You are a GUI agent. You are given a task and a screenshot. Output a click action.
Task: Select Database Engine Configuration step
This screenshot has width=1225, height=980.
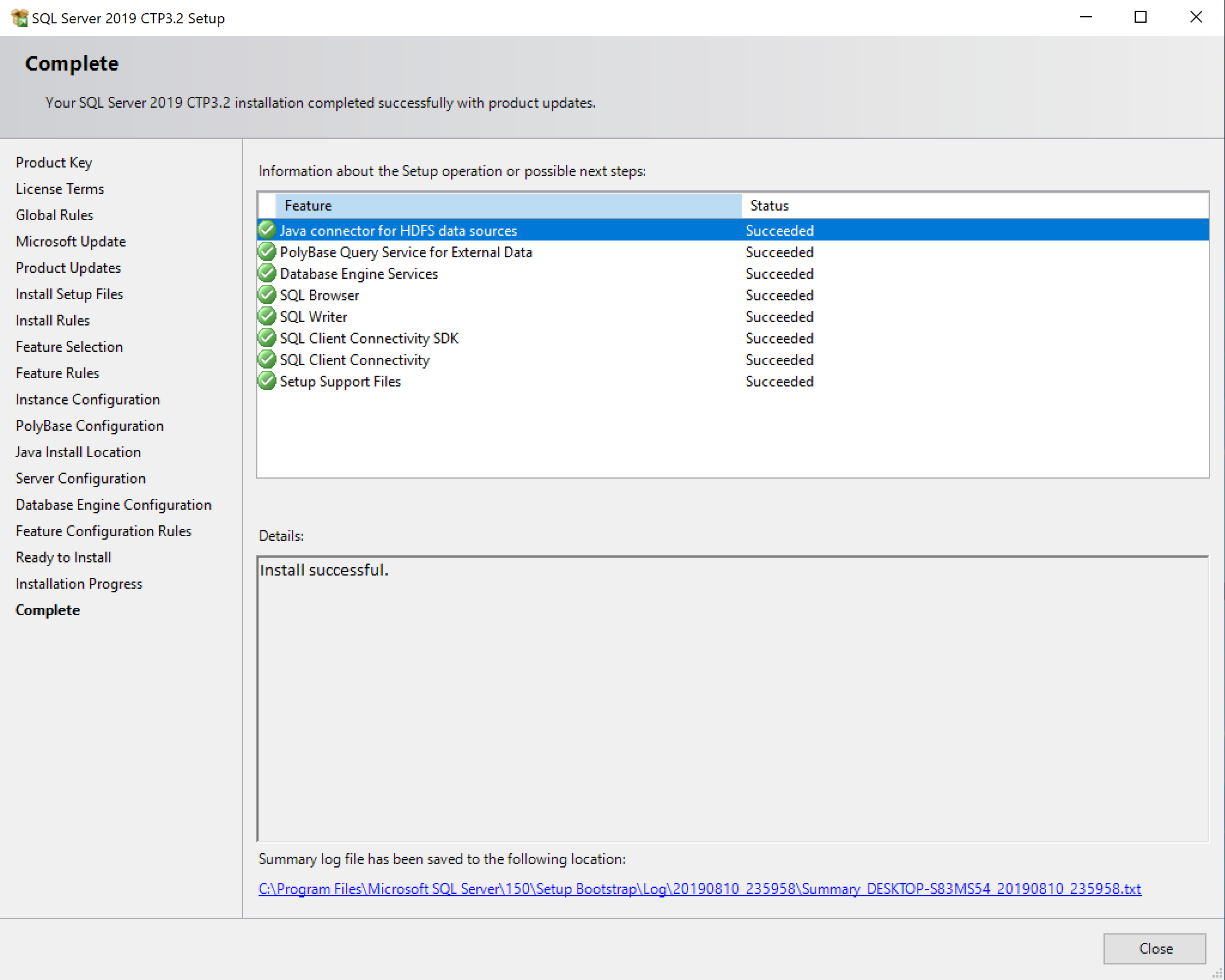tap(113, 504)
